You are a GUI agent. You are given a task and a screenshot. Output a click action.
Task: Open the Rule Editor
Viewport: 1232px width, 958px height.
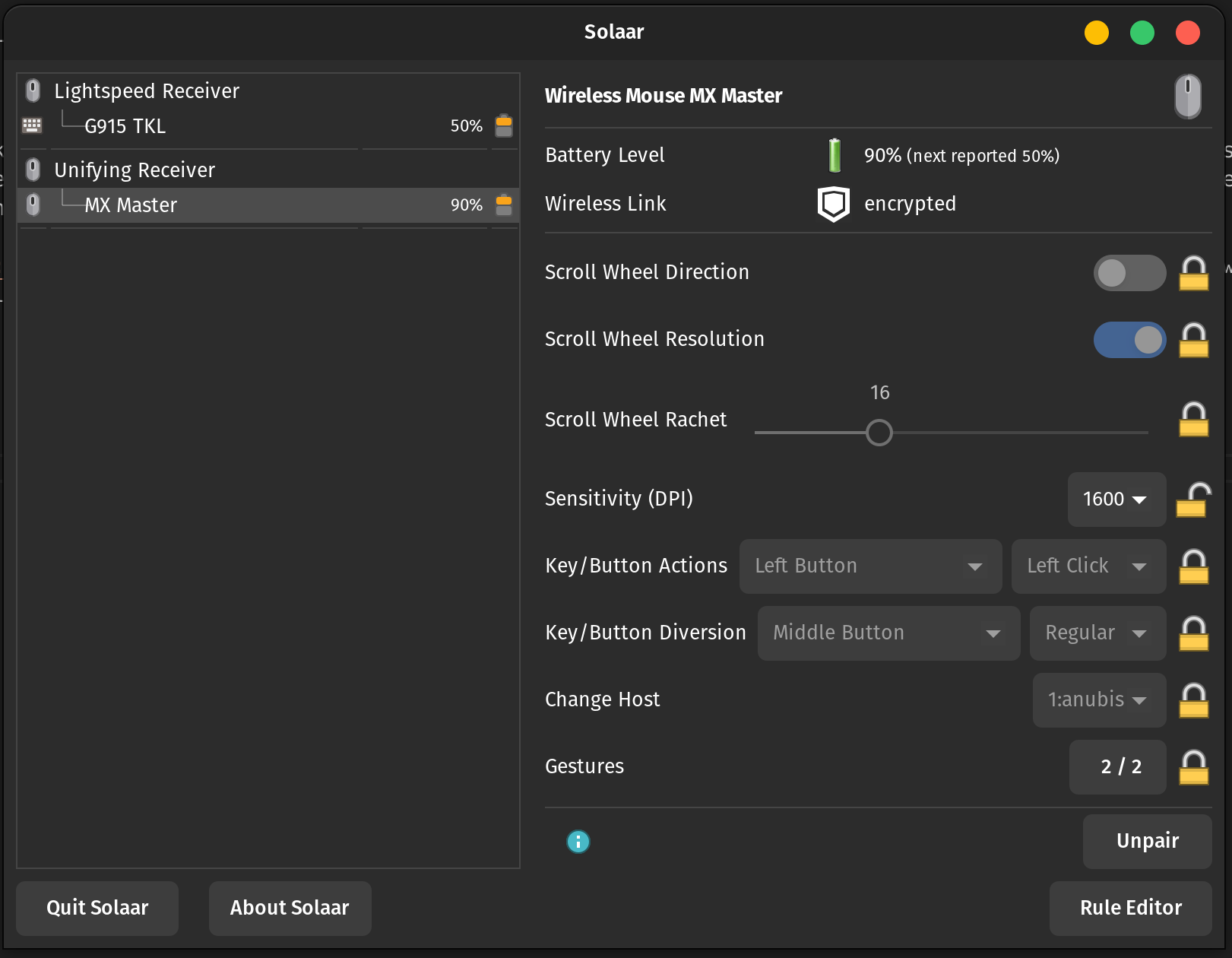coord(1130,908)
